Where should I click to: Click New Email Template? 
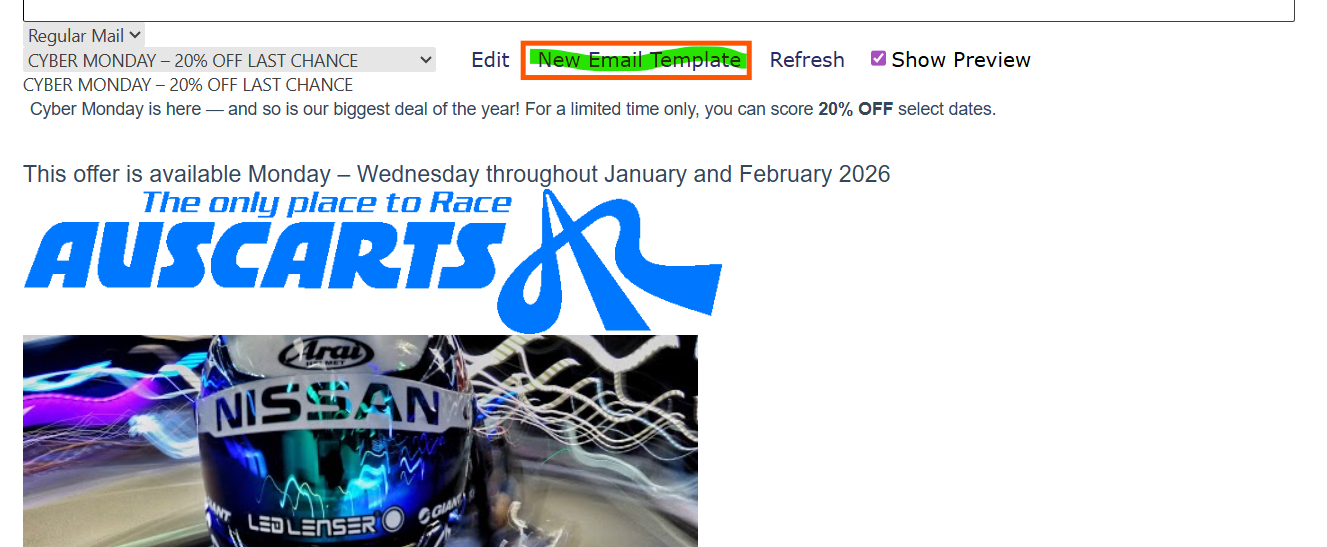(x=639, y=60)
